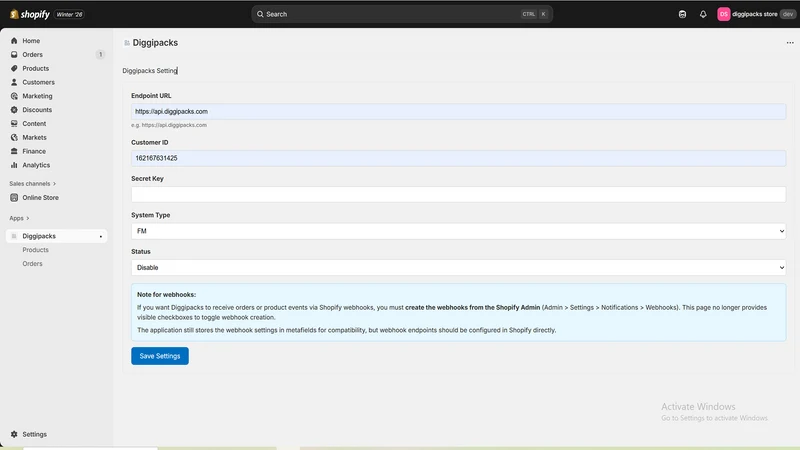This screenshot has width=800, height=450.
Task: Click the Shopify logo
Action: click(x=30, y=14)
